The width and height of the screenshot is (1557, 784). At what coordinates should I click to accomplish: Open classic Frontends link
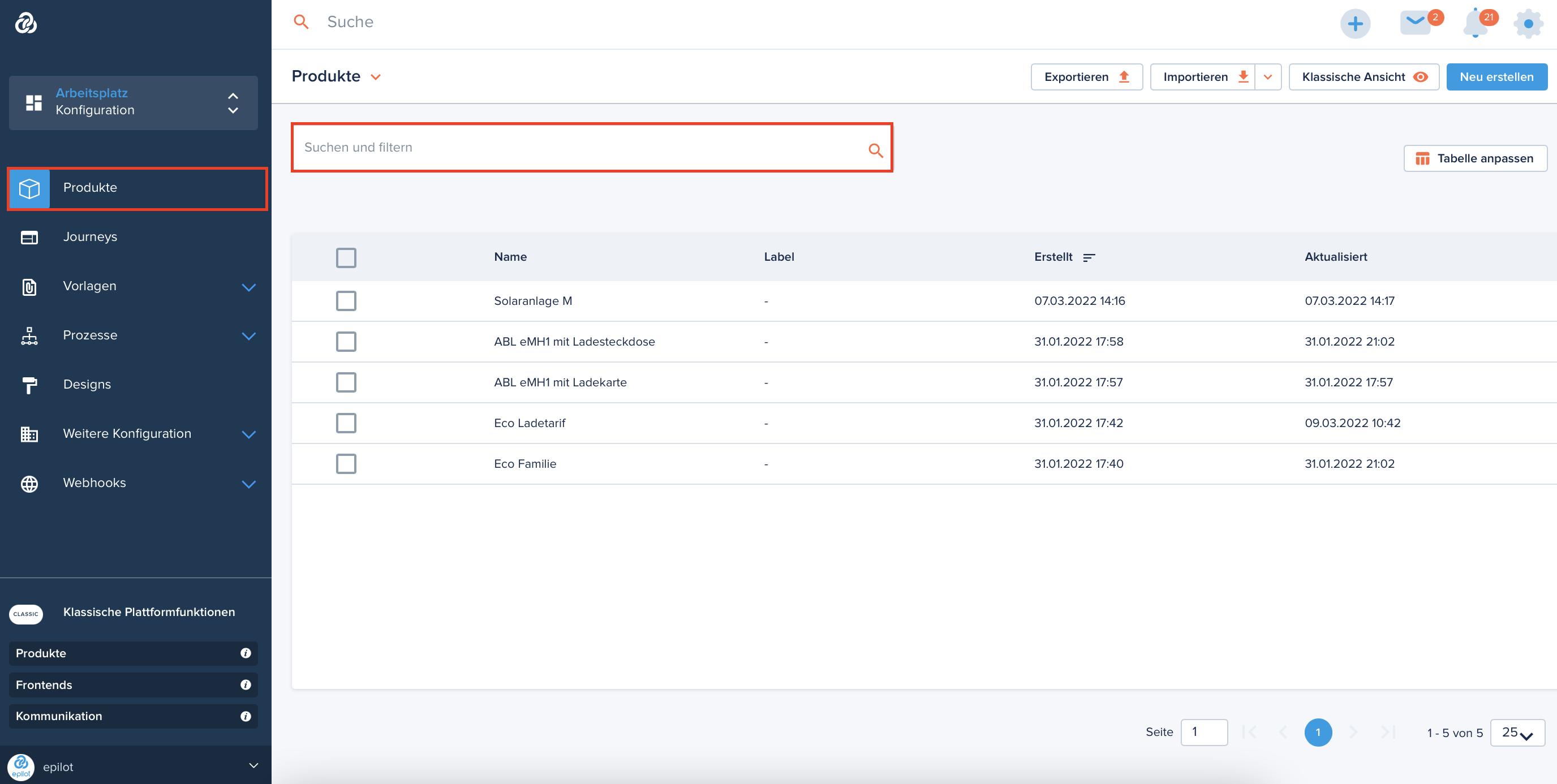(133, 684)
